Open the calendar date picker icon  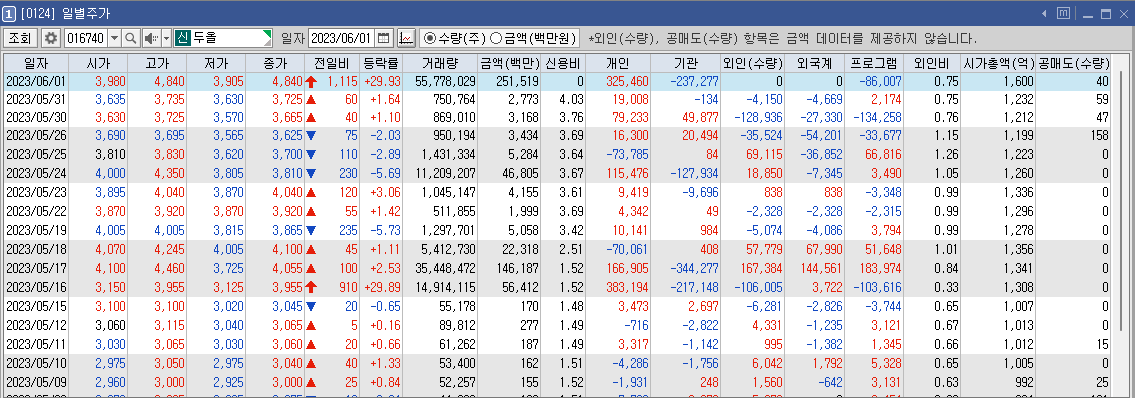point(384,38)
